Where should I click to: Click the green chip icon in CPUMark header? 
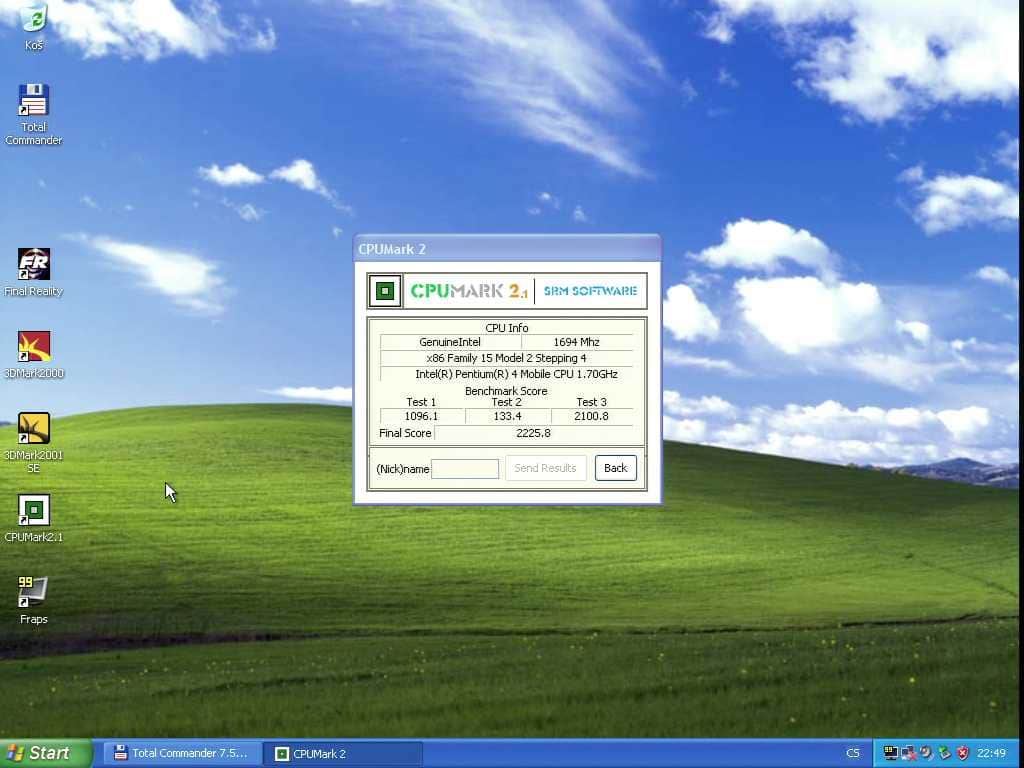coord(385,291)
